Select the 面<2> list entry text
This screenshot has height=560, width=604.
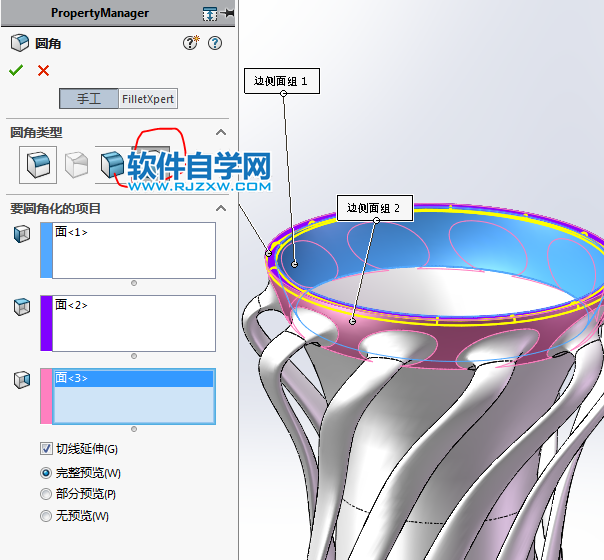[x=71, y=305]
